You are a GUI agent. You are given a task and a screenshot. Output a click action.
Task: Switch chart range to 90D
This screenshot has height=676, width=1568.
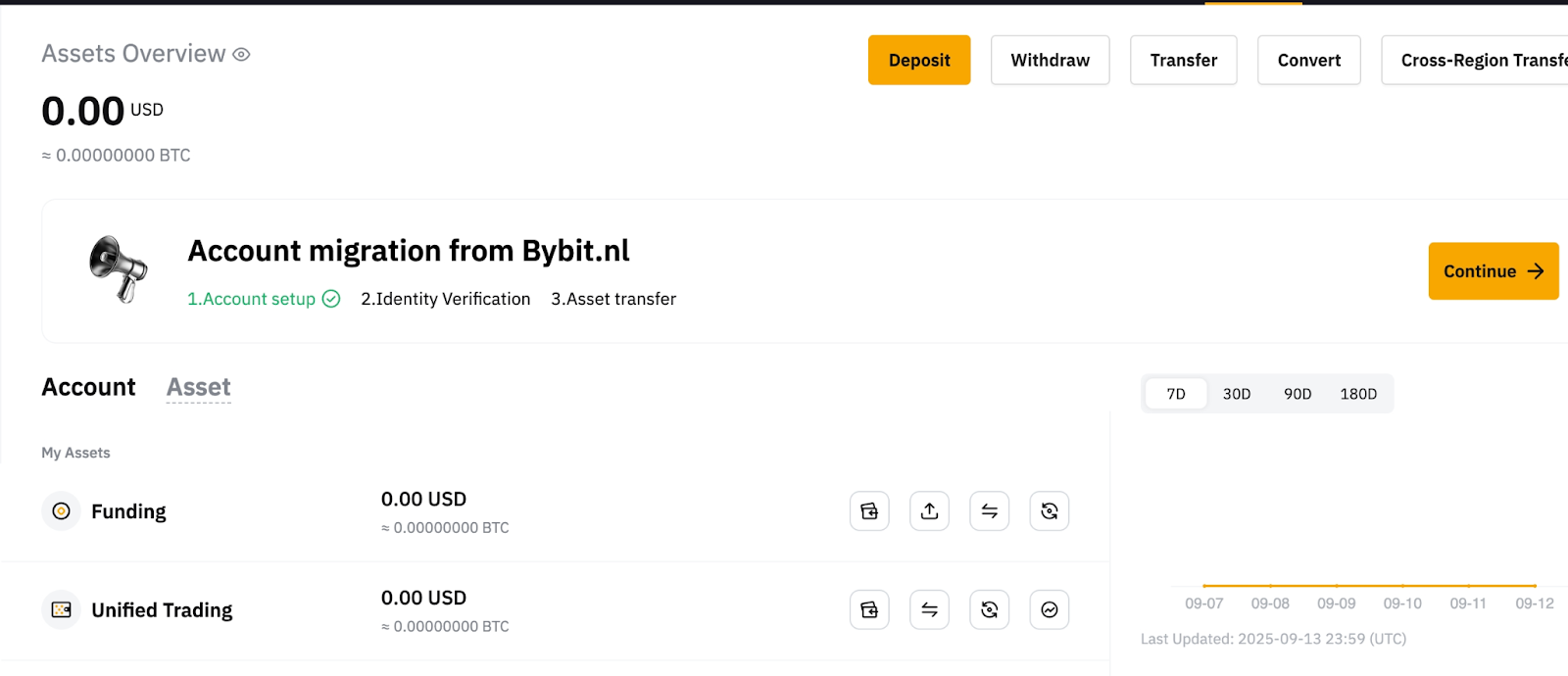(1298, 394)
